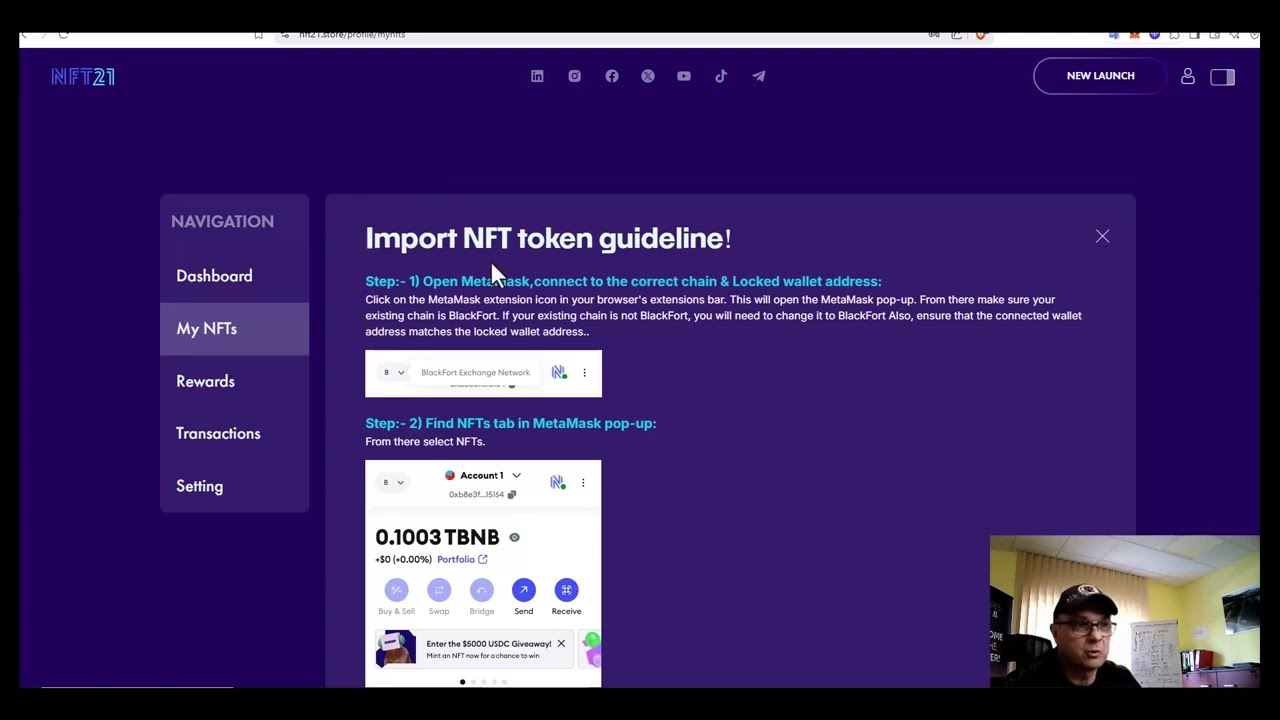The width and height of the screenshot is (1280, 720).
Task: Click the browser back arrow
Action: pos(25,35)
